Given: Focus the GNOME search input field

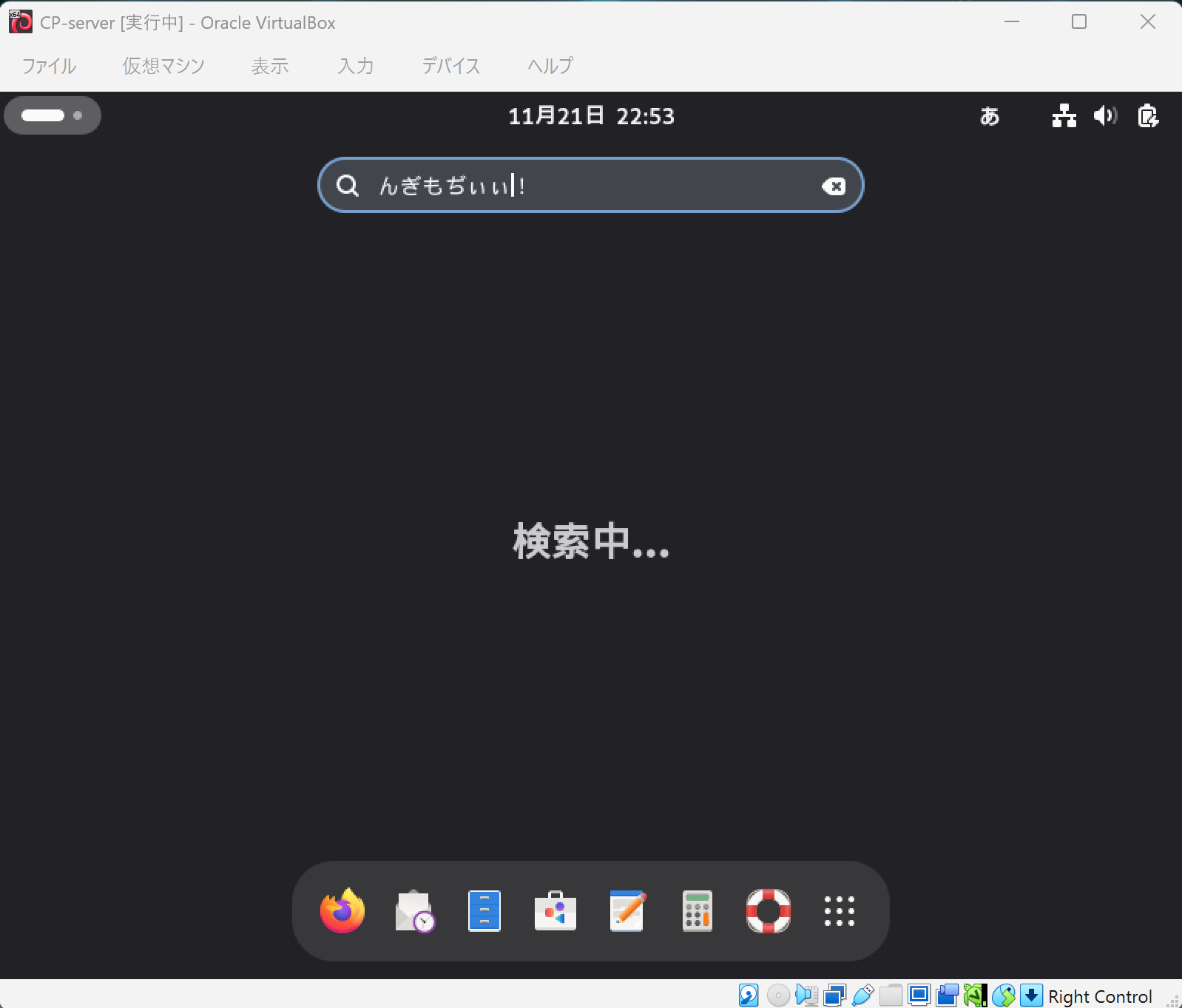Looking at the screenshot, I should click(x=591, y=186).
